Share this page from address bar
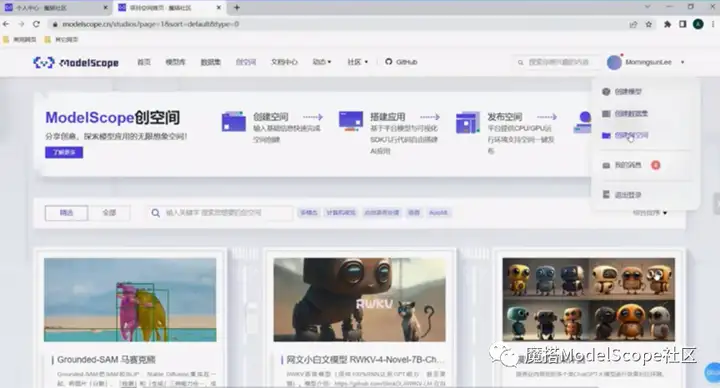Viewport: 720px width, 388px height. click(633, 24)
